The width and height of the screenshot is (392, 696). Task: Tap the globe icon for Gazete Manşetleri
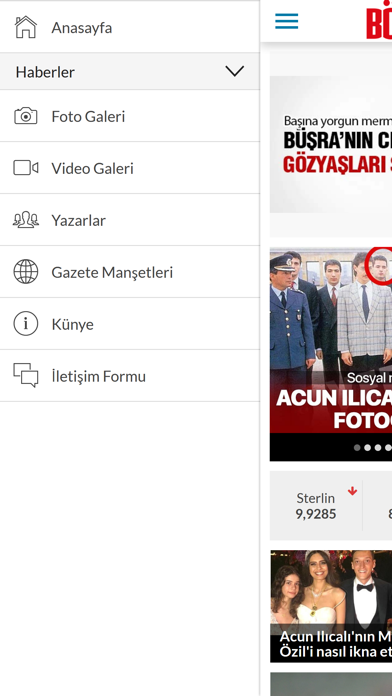26,272
